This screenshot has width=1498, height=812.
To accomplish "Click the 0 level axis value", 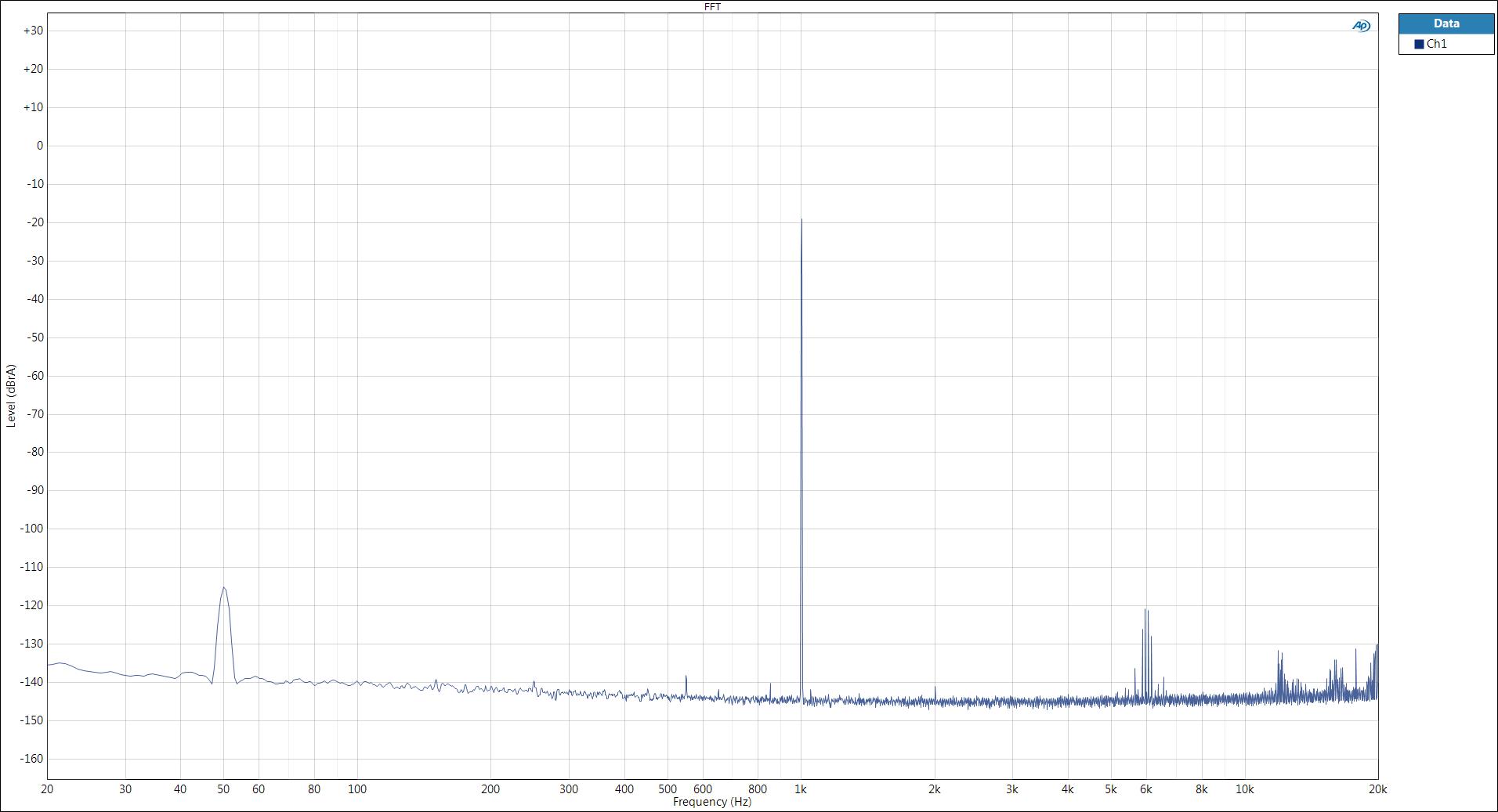I will pyautogui.click(x=40, y=146).
